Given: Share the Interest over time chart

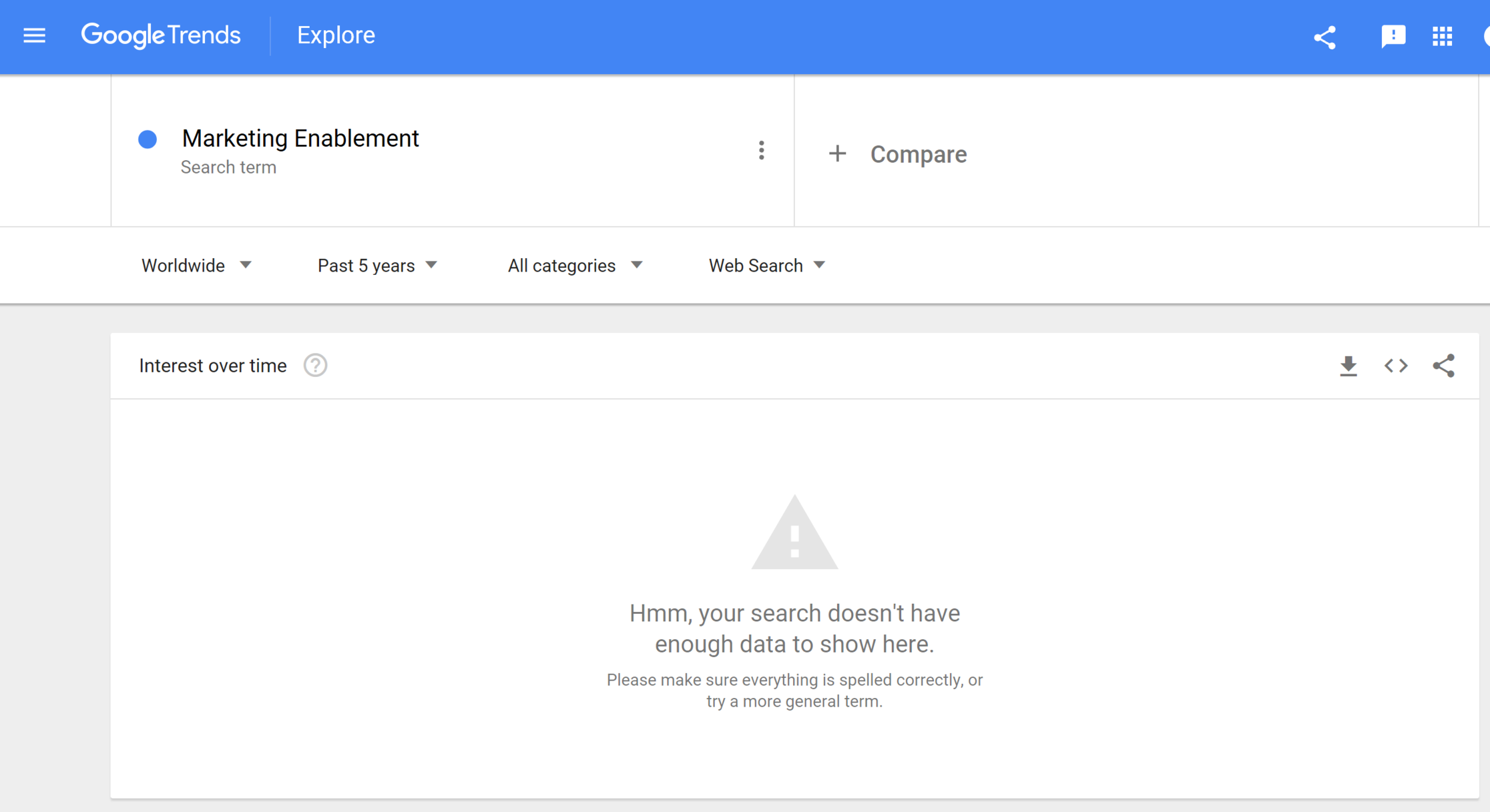Looking at the screenshot, I should click(1443, 366).
